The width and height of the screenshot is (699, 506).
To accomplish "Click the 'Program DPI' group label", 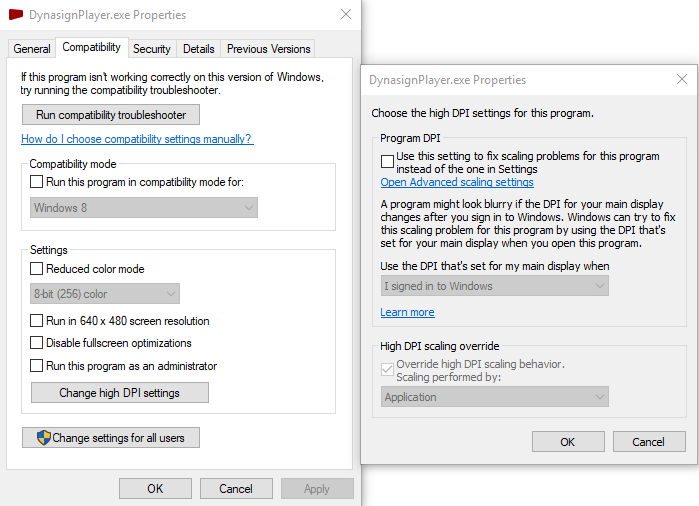I will click(x=410, y=138).
